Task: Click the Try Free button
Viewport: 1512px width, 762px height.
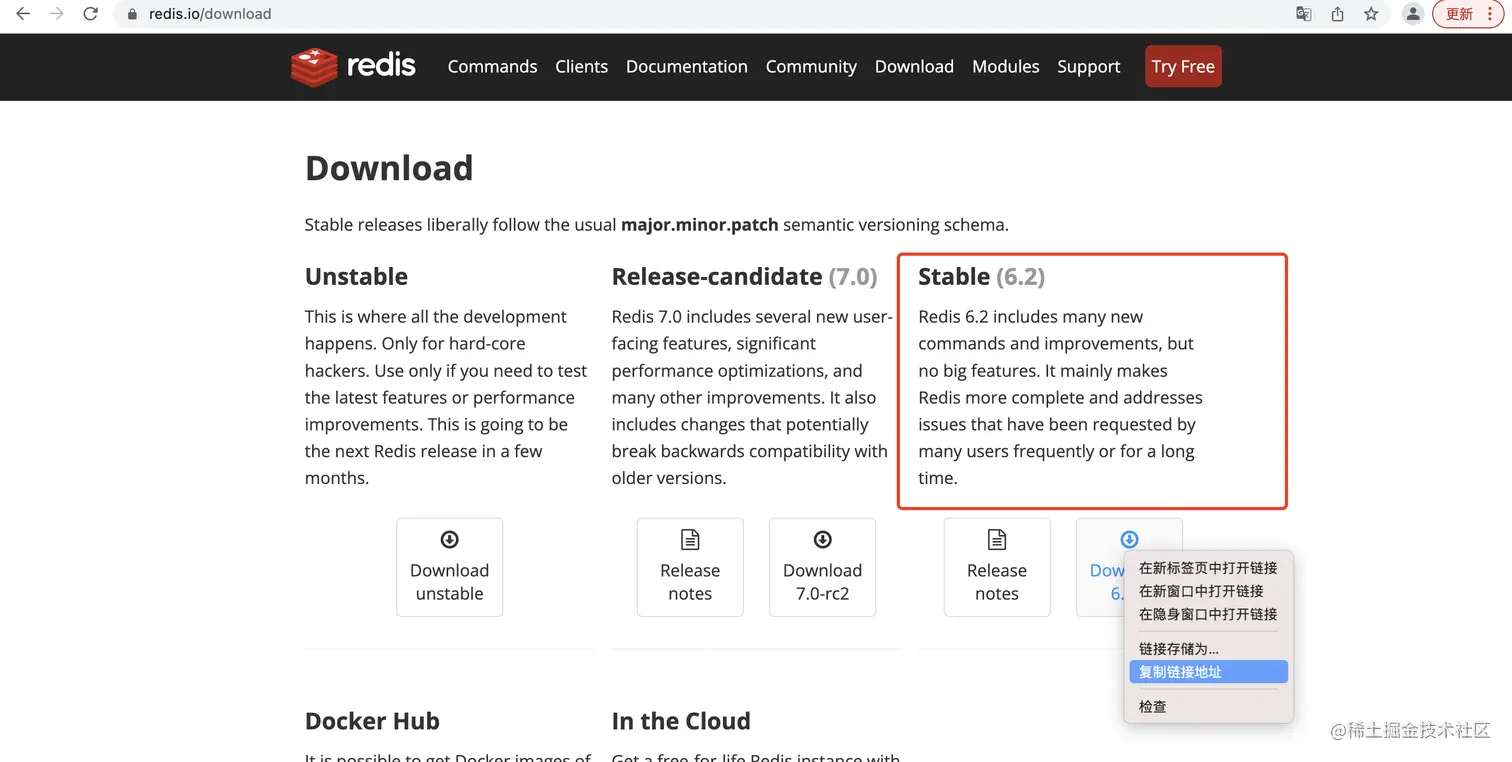Action: click(1183, 67)
